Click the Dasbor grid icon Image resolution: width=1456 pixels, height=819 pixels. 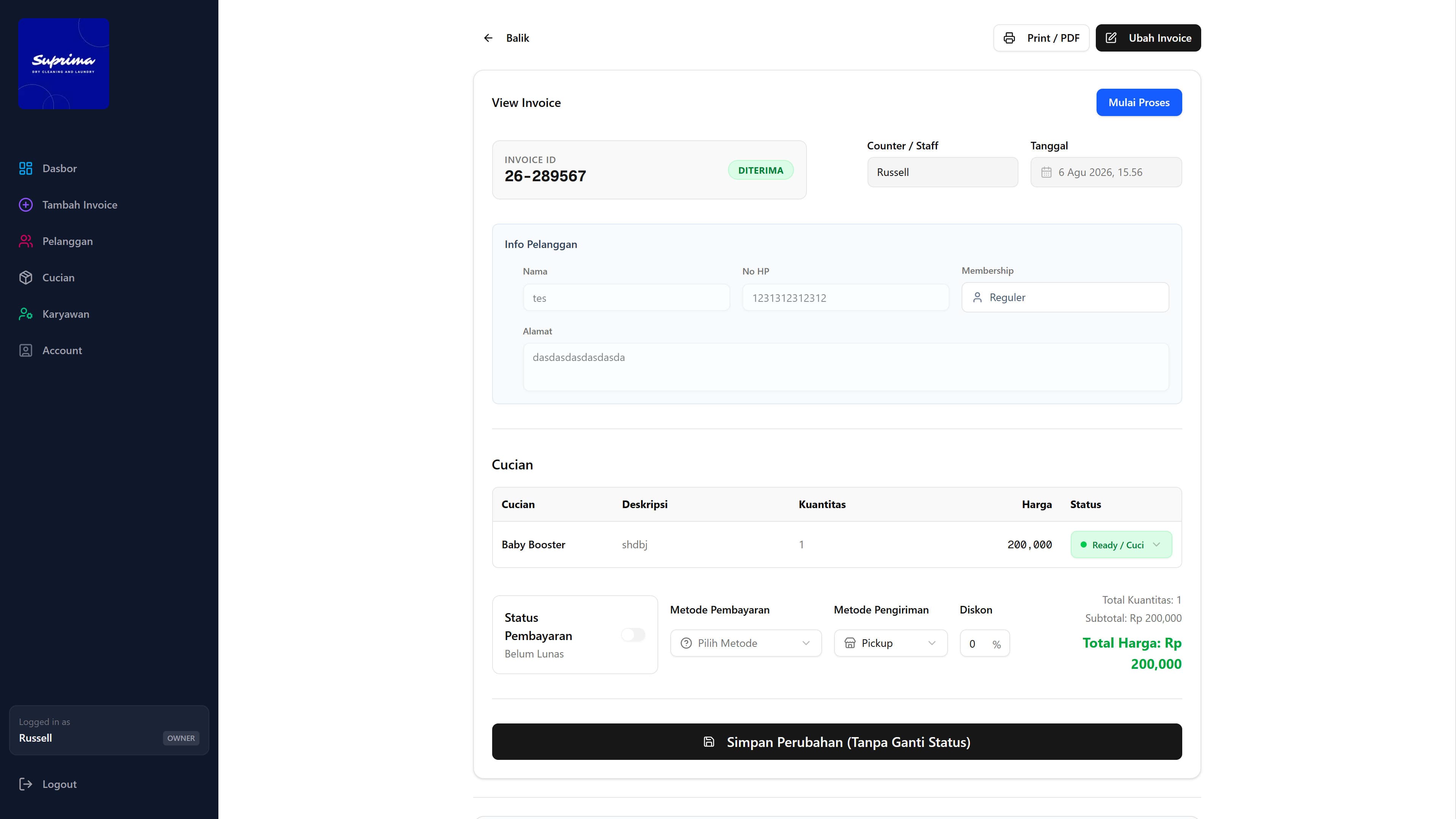click(x=25, y=168)
